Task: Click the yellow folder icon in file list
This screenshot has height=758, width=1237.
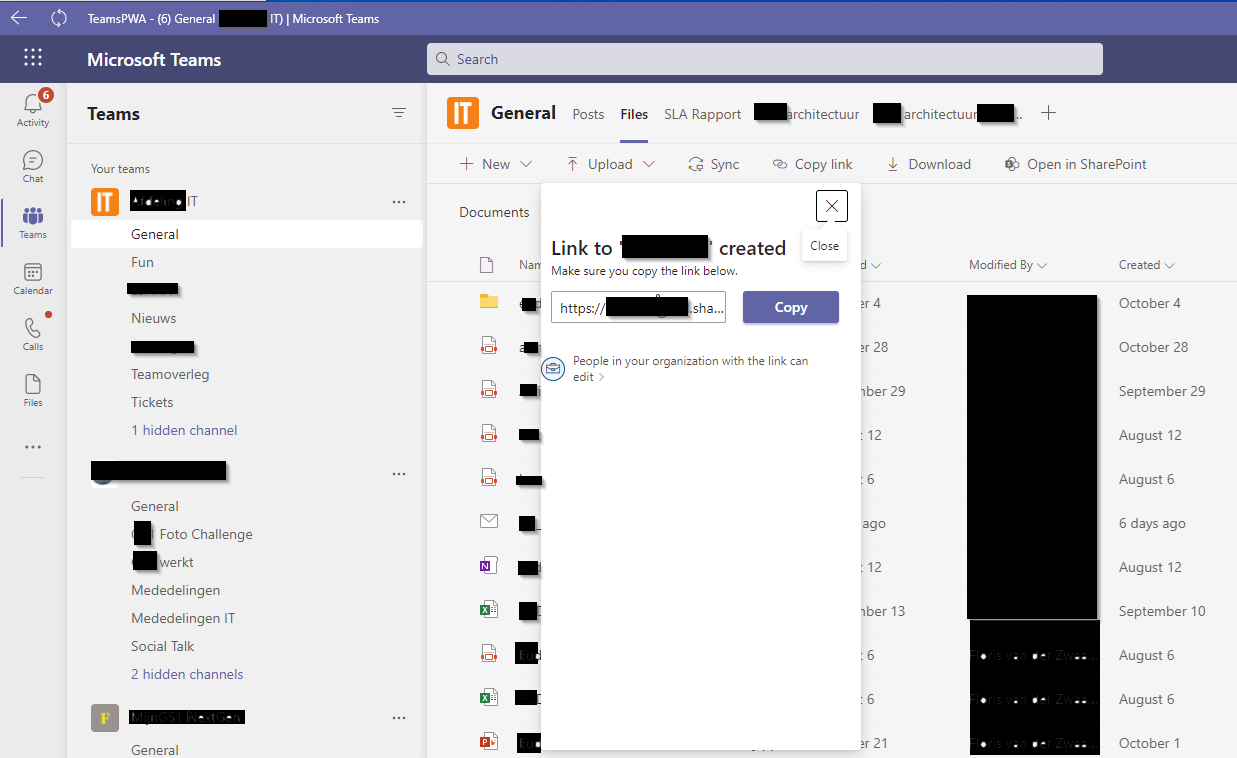Action: pyautogui.click(x=488, y=301)
